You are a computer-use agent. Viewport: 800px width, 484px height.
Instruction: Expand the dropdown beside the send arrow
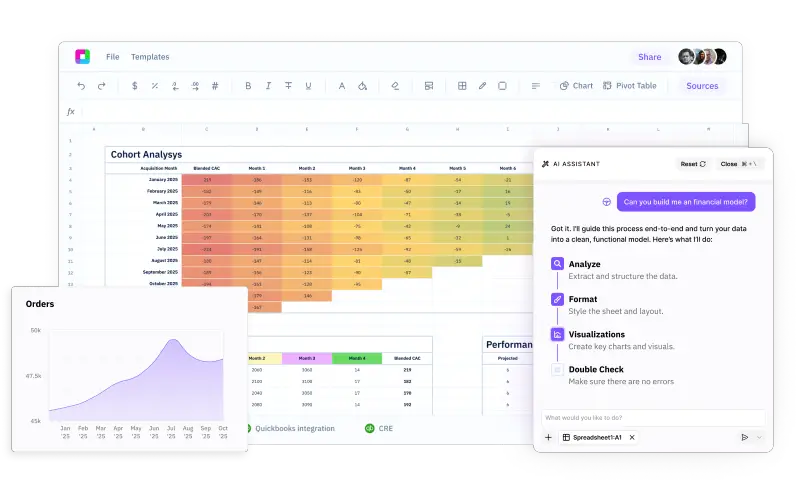pyautogui.click(x=759, y=437)
